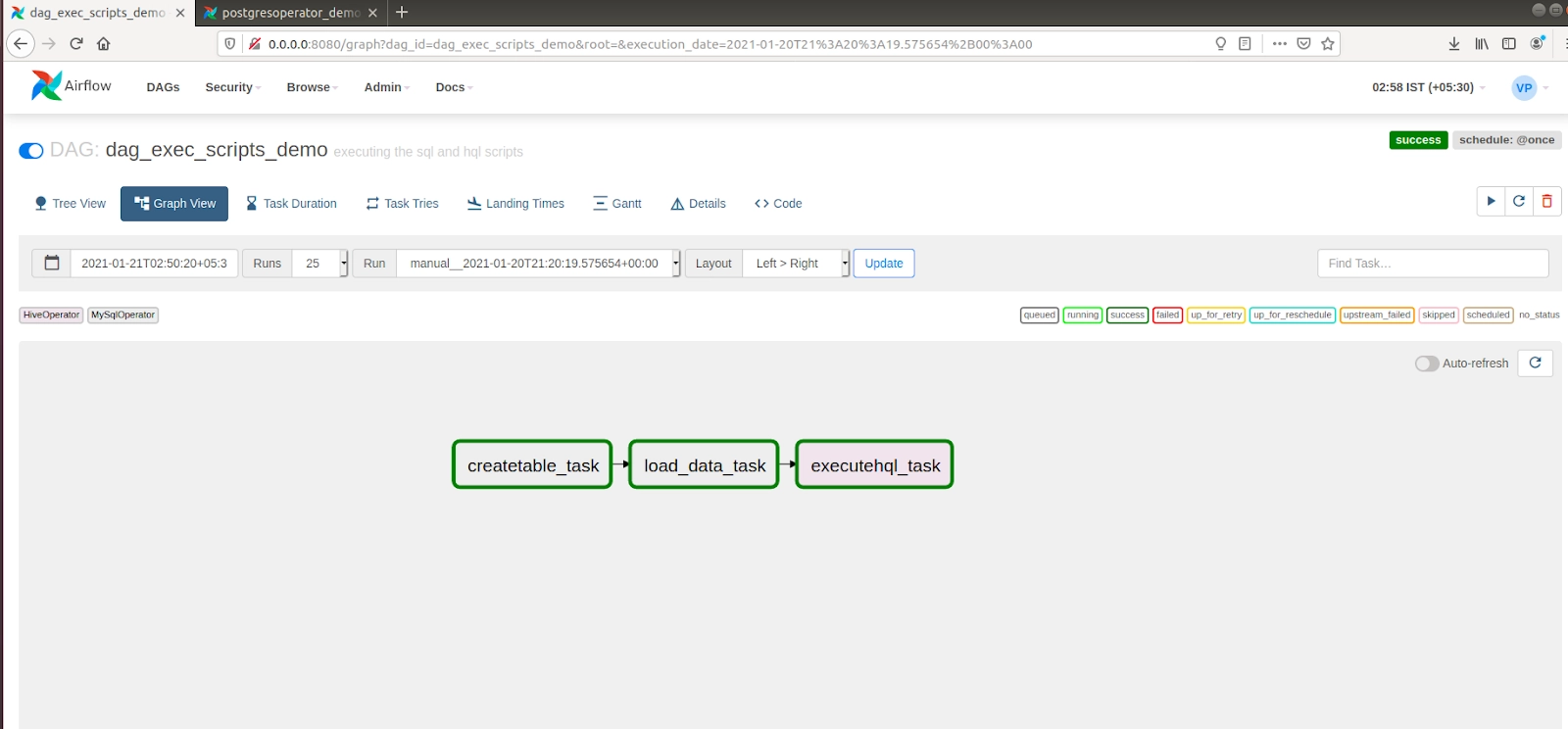This screenshot has width=1568, height=729.
Task: Toggle the success status filter
Action: pos(1127,315)
